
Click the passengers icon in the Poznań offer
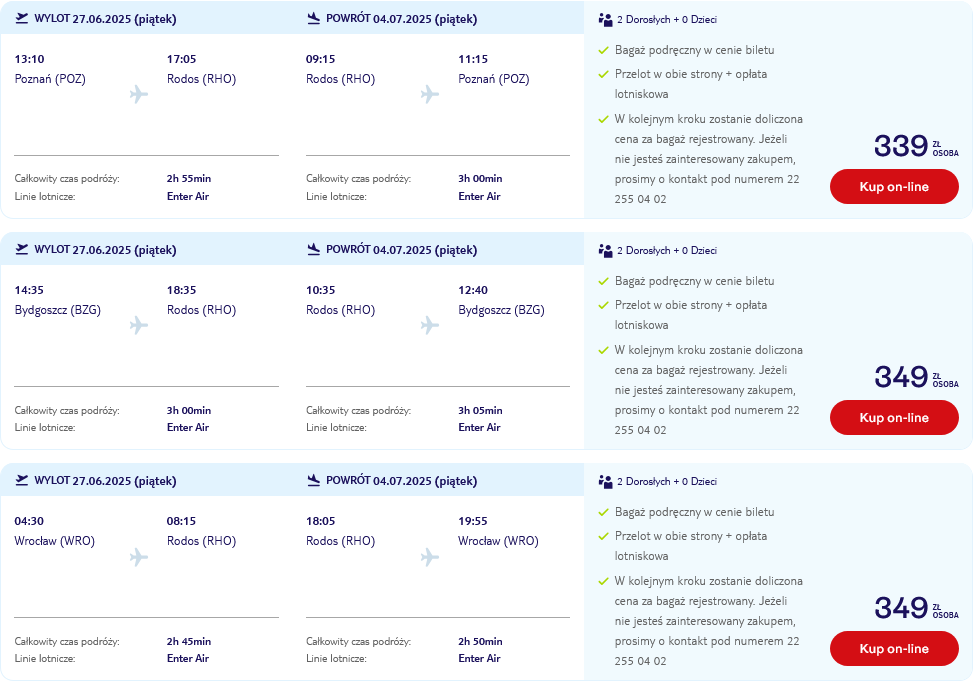click(x=606, y=20)
